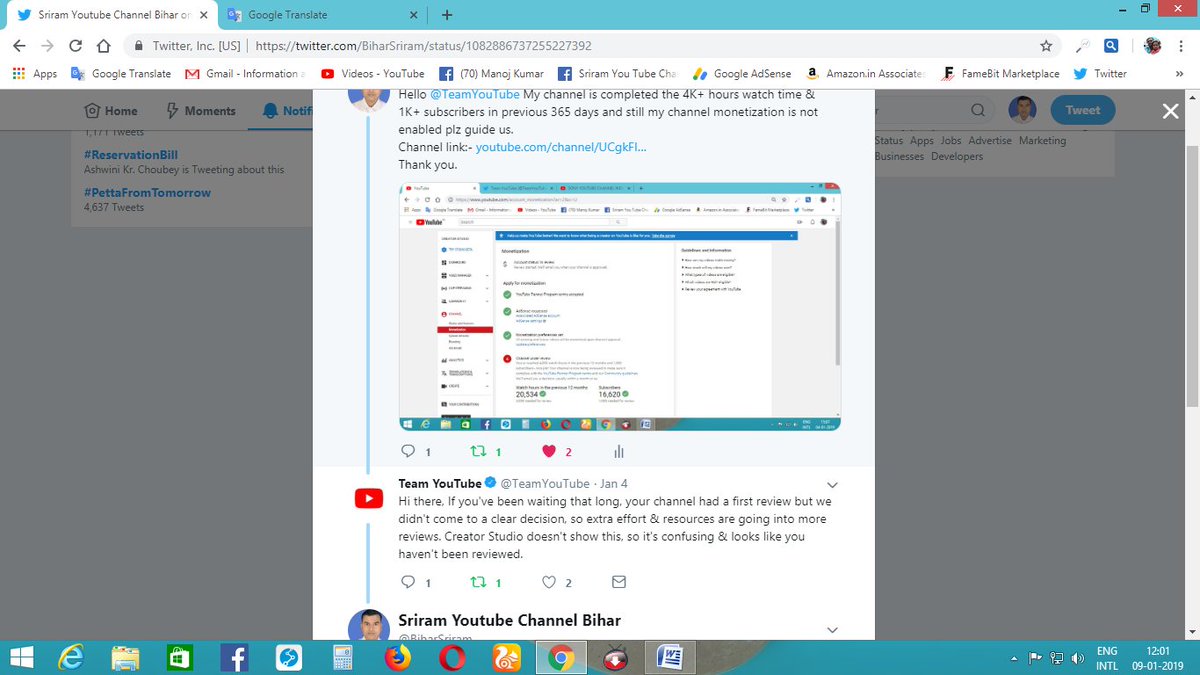Viewport: 1200px width, 675px height.
Task: Close the tweet overlay with the X
Action: click(x=1171, y=111)
